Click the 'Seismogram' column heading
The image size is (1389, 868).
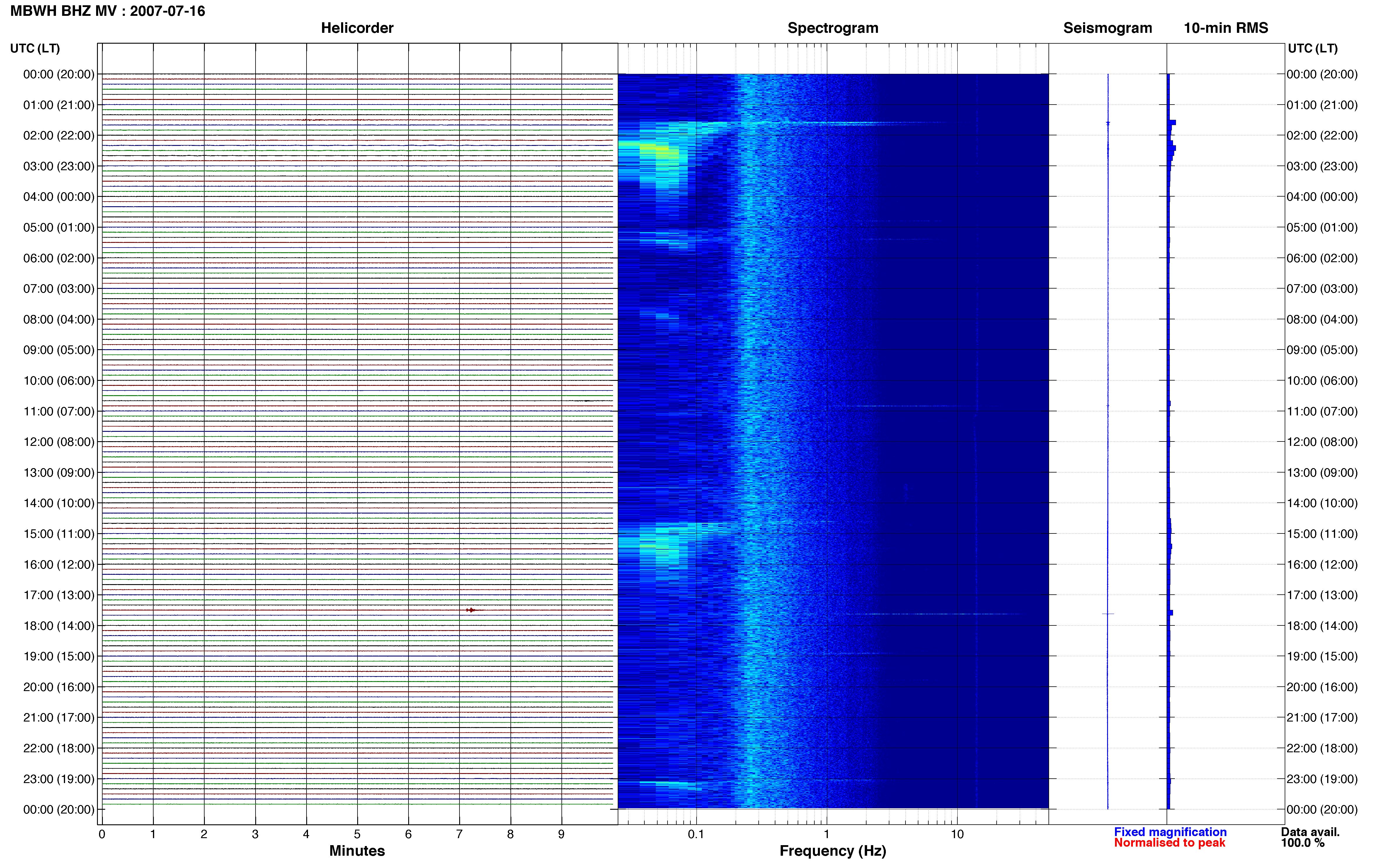pyautogui.click(x=1107, y=28)
